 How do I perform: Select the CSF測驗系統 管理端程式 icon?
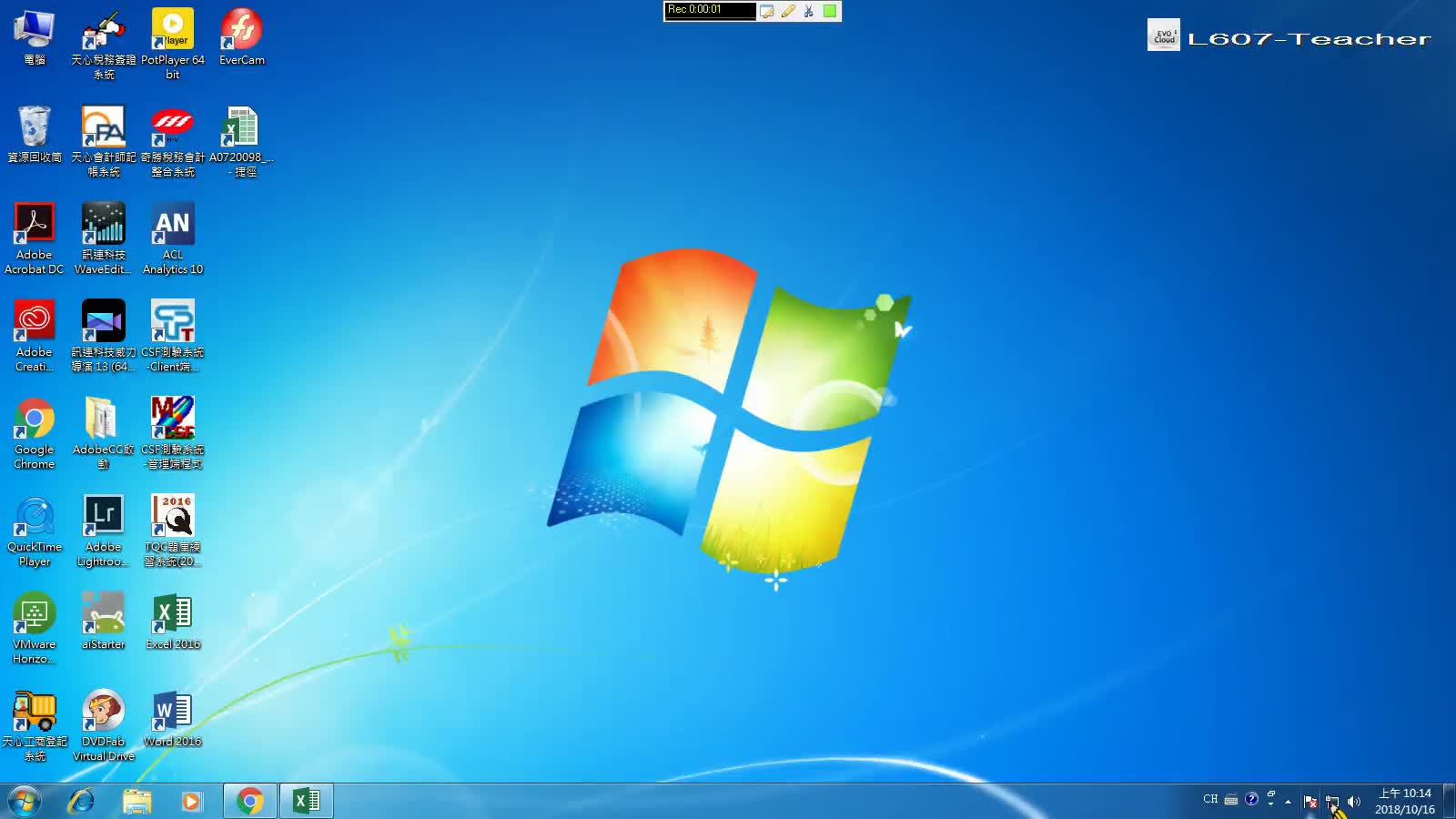173,434
